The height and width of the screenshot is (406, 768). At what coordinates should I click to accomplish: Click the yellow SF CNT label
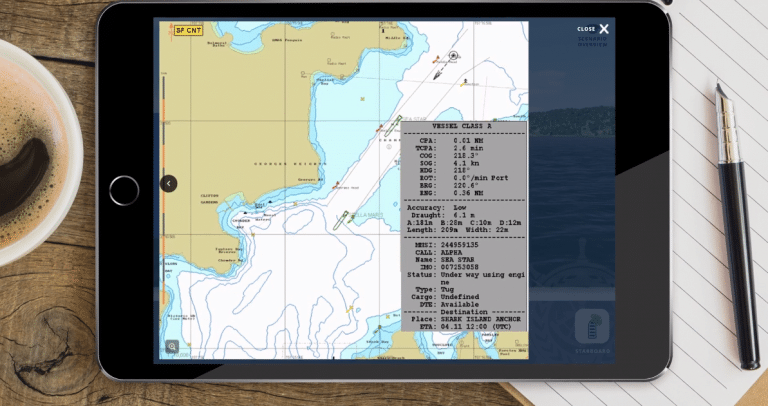(188, 30)
